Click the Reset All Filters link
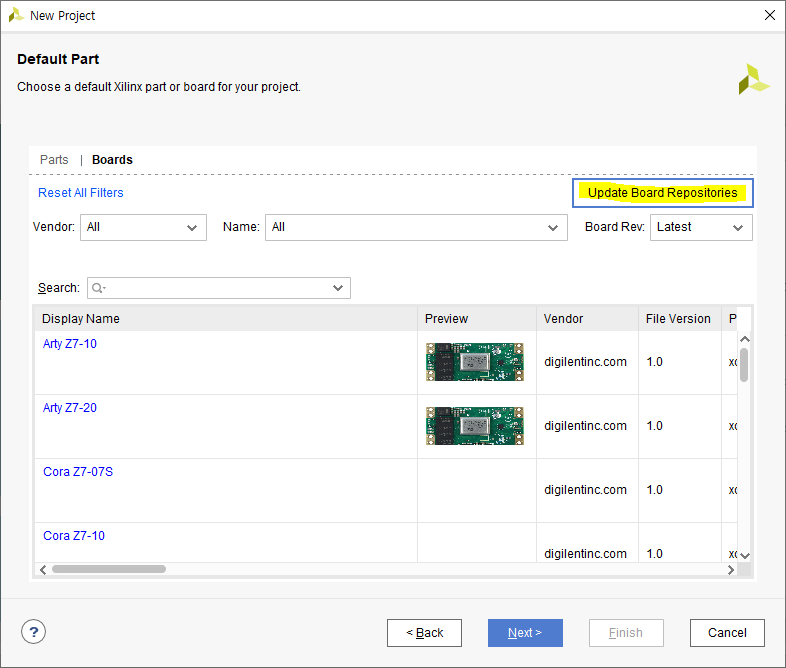 tap(81, 193)
